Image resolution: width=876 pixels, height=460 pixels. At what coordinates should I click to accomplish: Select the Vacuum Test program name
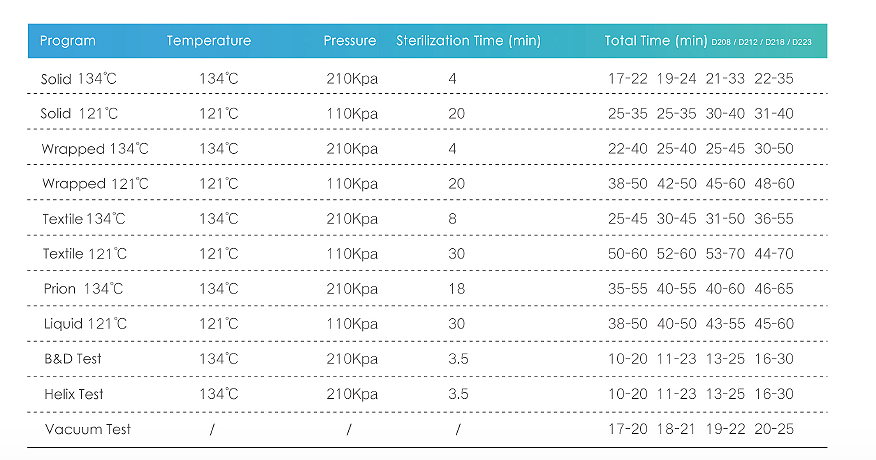[88, 429]
